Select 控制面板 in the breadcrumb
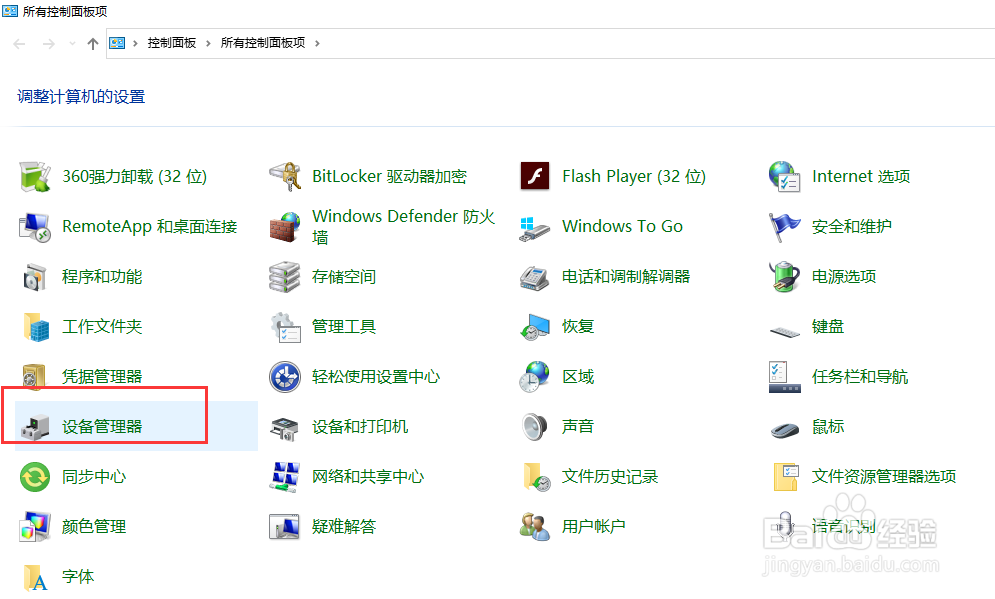The height and width of the screenshot is (599, 995). click(x=171, y=43)
